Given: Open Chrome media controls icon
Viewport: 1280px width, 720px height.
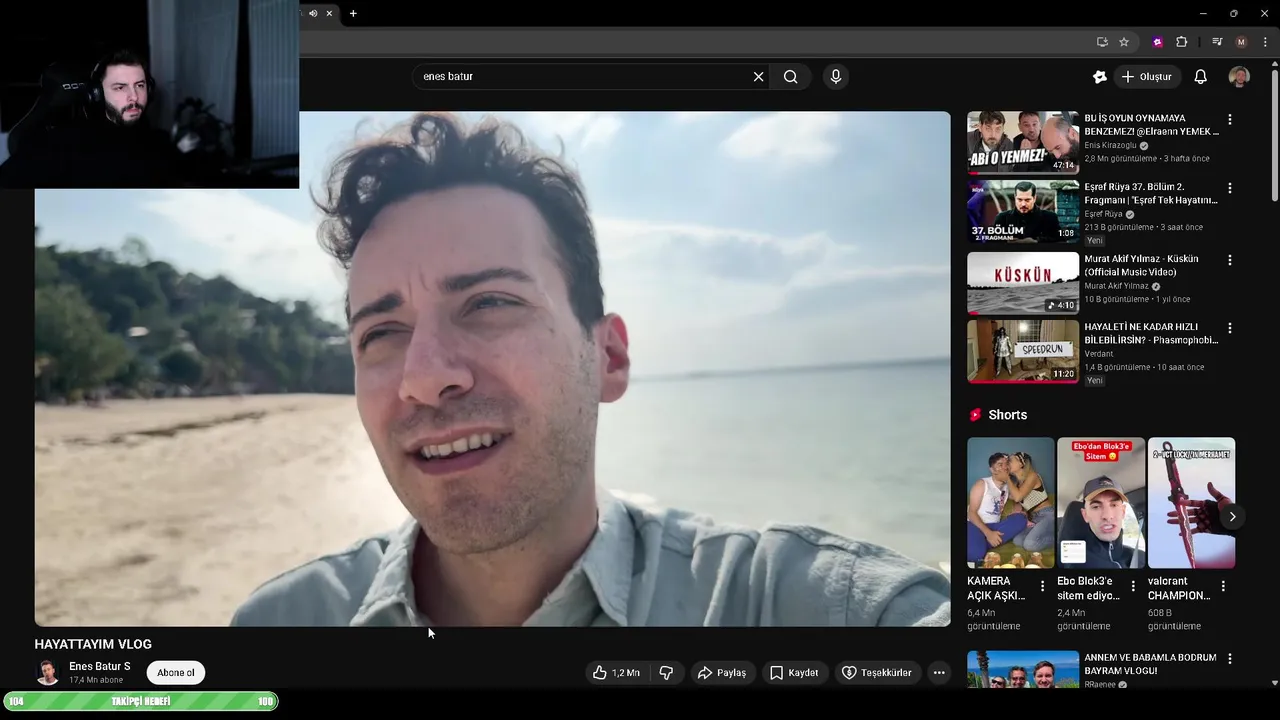Looking at the screenshot, I should pyautogui.click(x=1217, y=42).
